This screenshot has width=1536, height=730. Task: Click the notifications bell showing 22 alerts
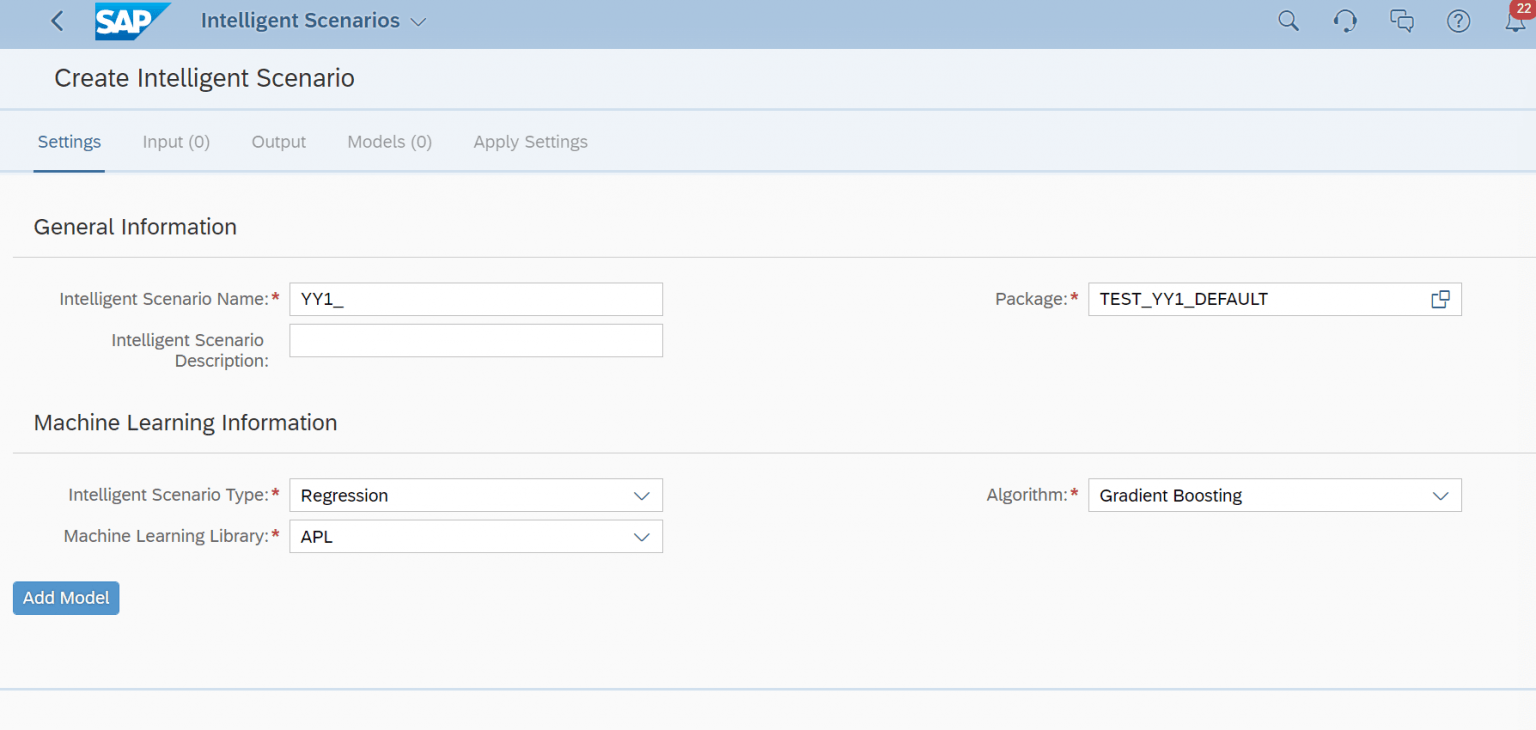coord(1515,20)
